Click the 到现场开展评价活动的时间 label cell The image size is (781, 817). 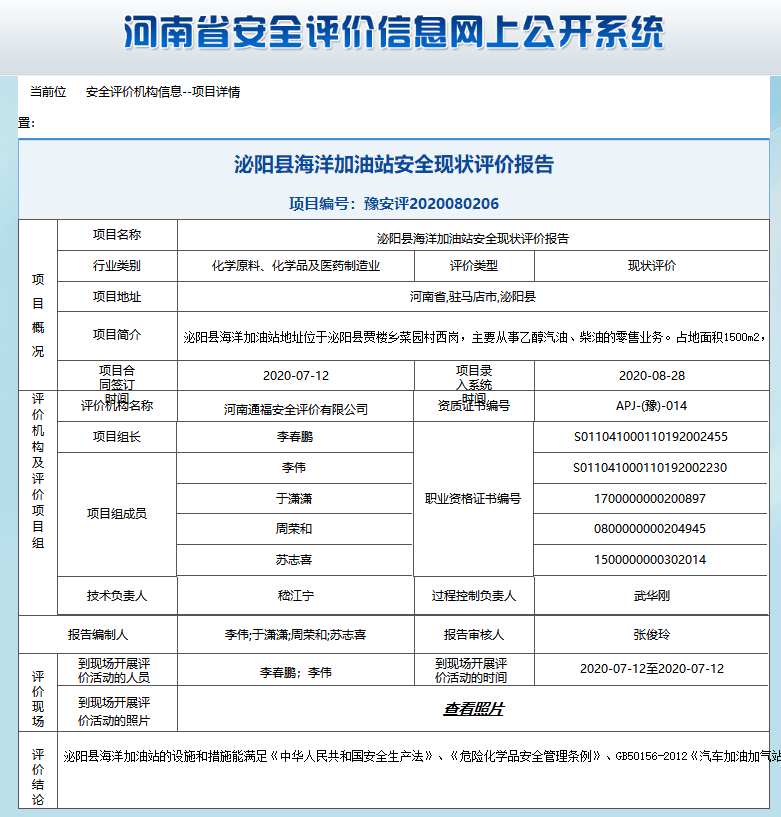[x=474, y=671]
